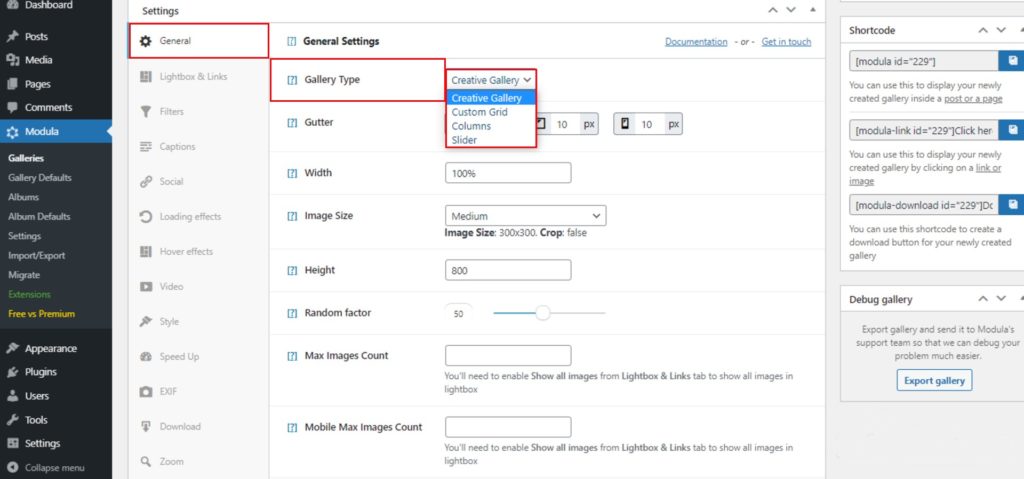Click the Image Size help icon
1024x479 pixels.
click(292, 216)
